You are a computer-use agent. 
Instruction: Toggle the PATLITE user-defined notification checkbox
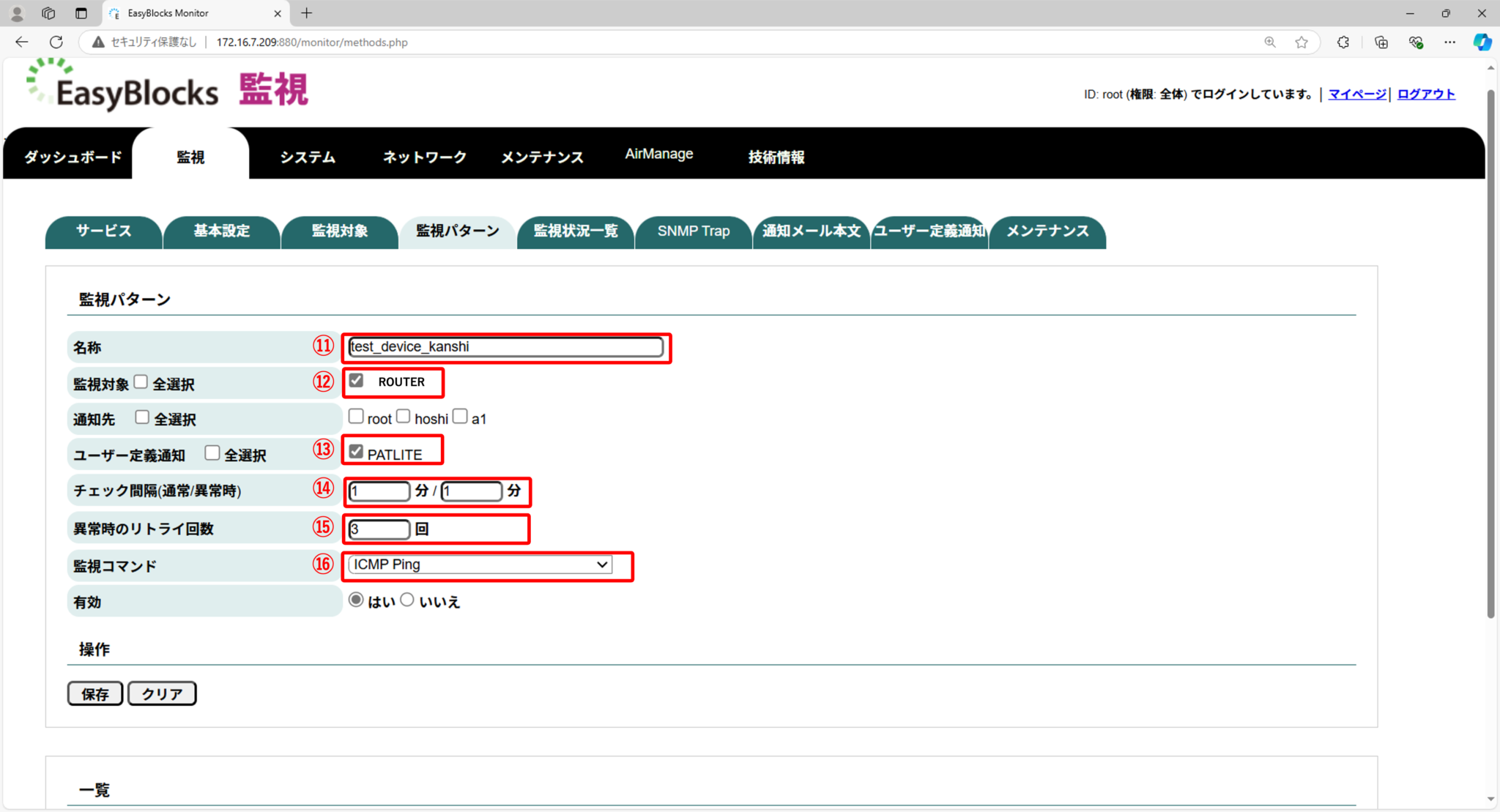[357, 451]
